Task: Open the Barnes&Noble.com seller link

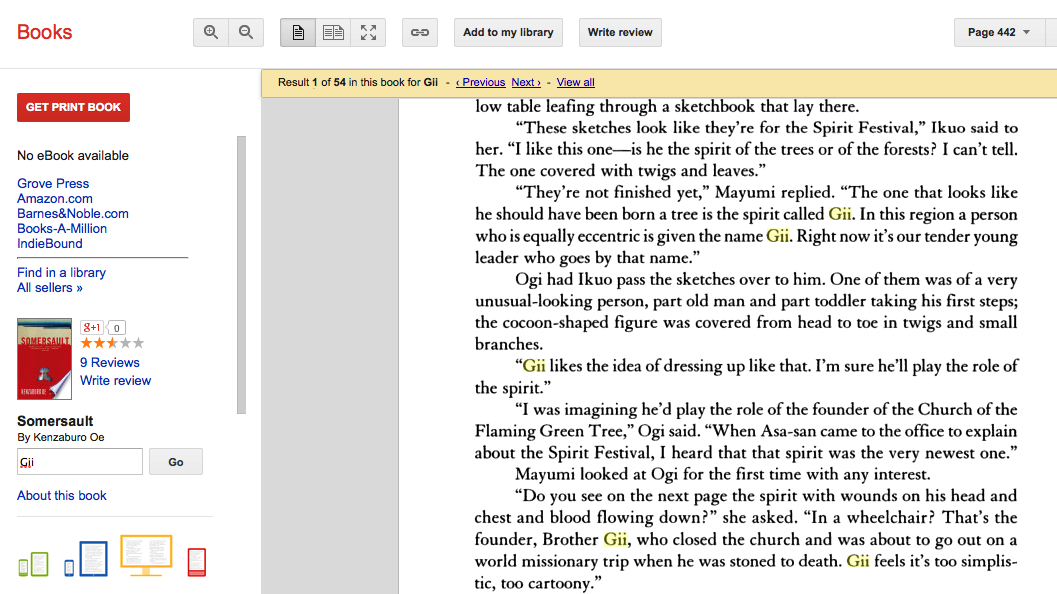Action: pyautogui.click(x=73, y=213)
